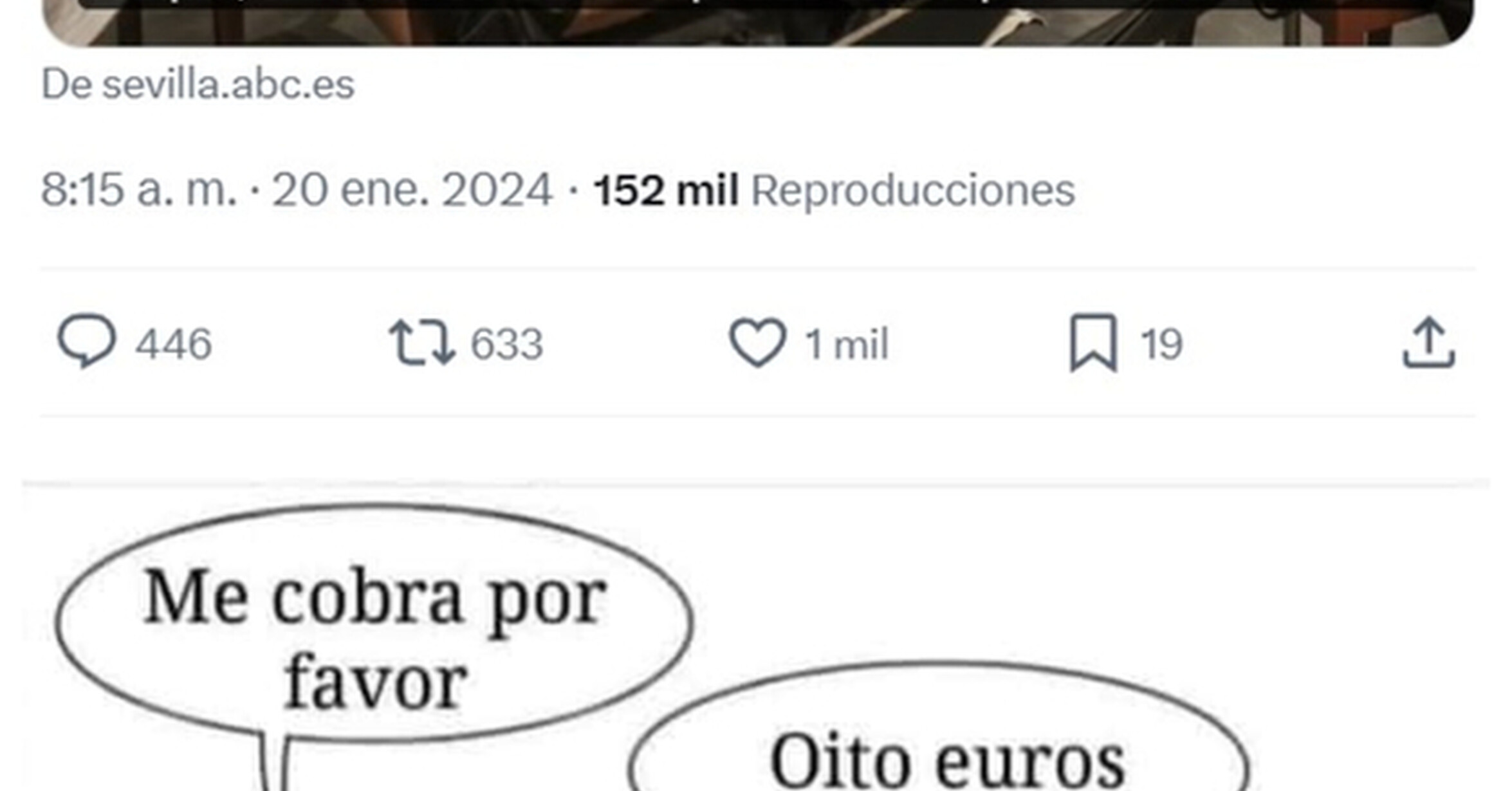Image resolution: width=1512 pixels, height=791 pixels.
Task: Bookmark the tweet with bookmark icon
Action: (x=1093, y=343)
